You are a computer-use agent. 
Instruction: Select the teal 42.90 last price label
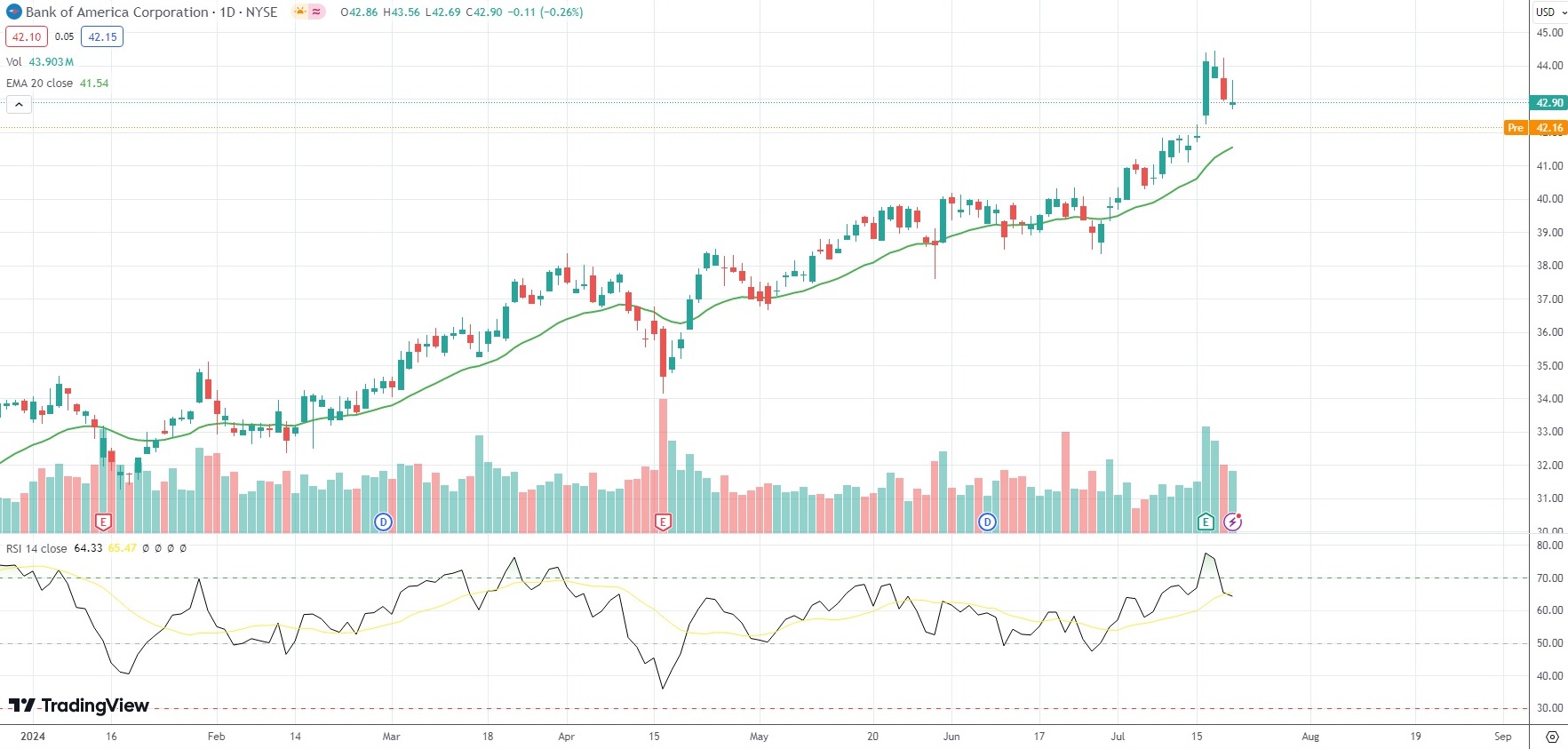(x=1548, y=103)
